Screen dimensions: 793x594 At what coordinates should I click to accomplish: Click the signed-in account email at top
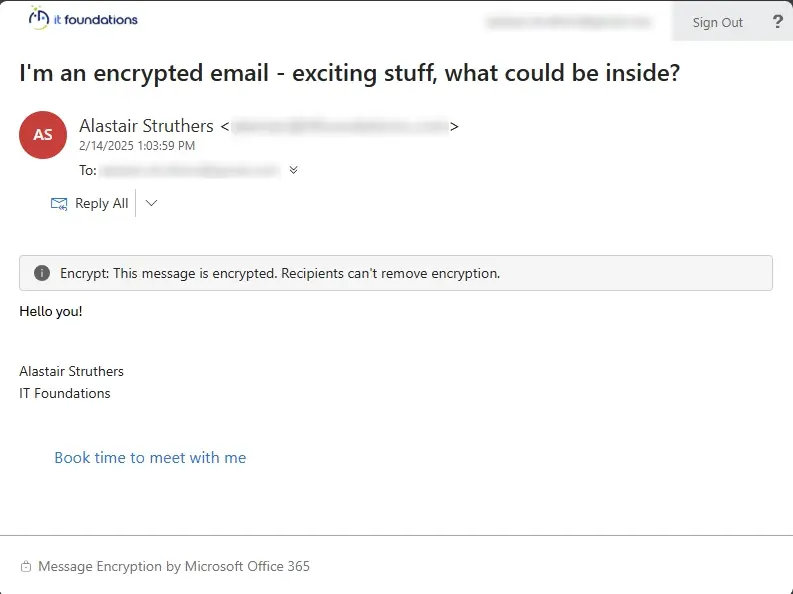(x=567, y=22)
